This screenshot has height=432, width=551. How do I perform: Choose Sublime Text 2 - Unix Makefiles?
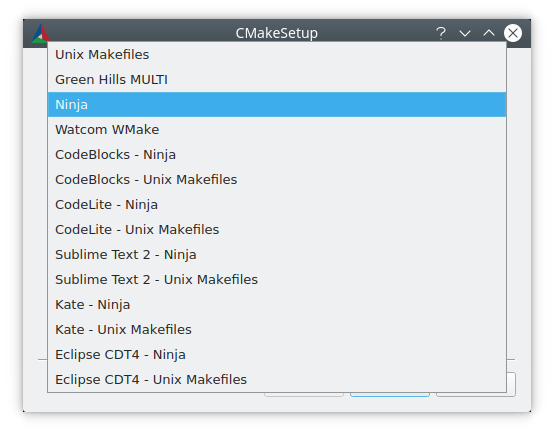point(277,279)
